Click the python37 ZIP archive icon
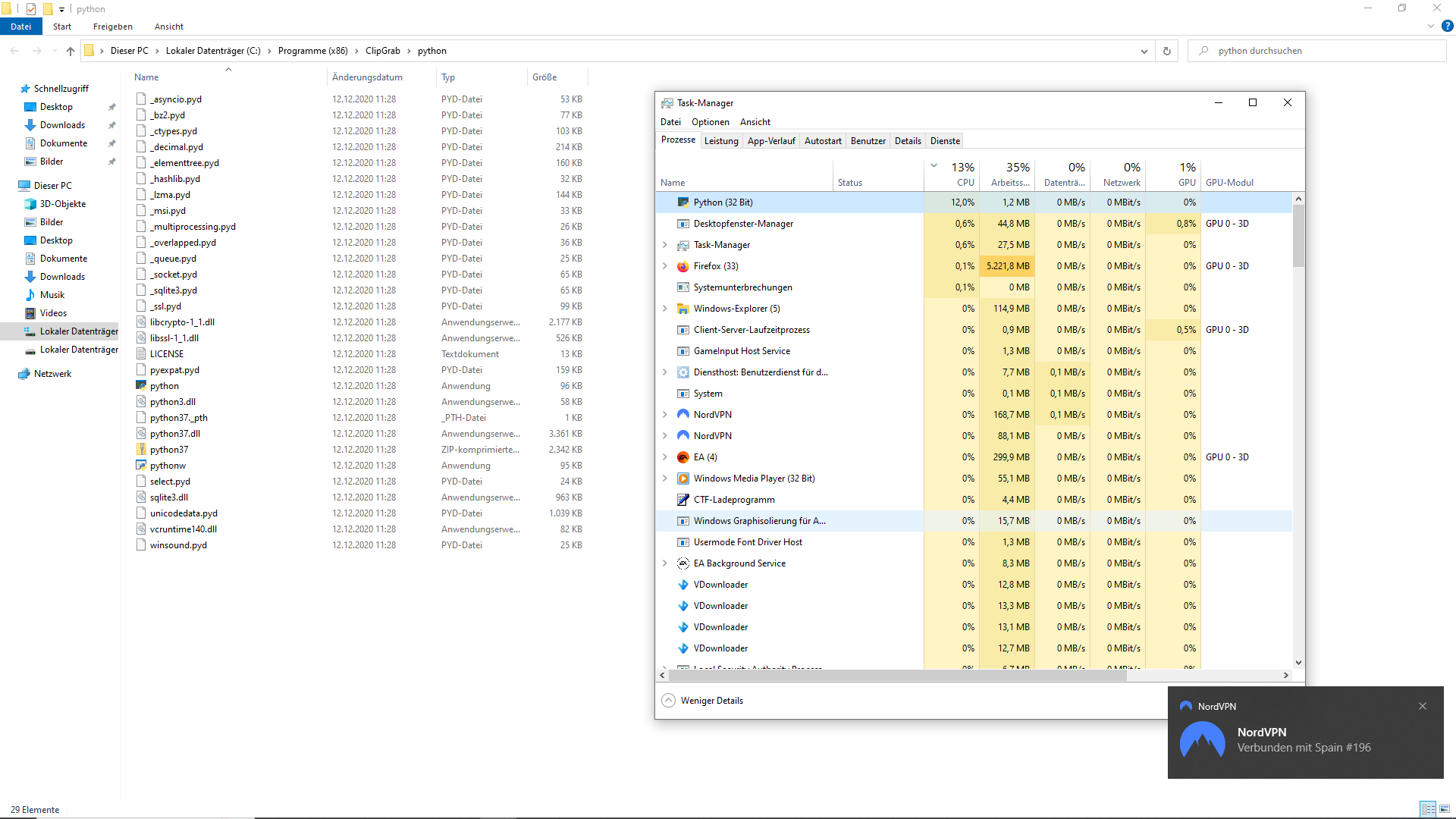The height and width of the screenshot is (819, 1456). coord(141,450)
